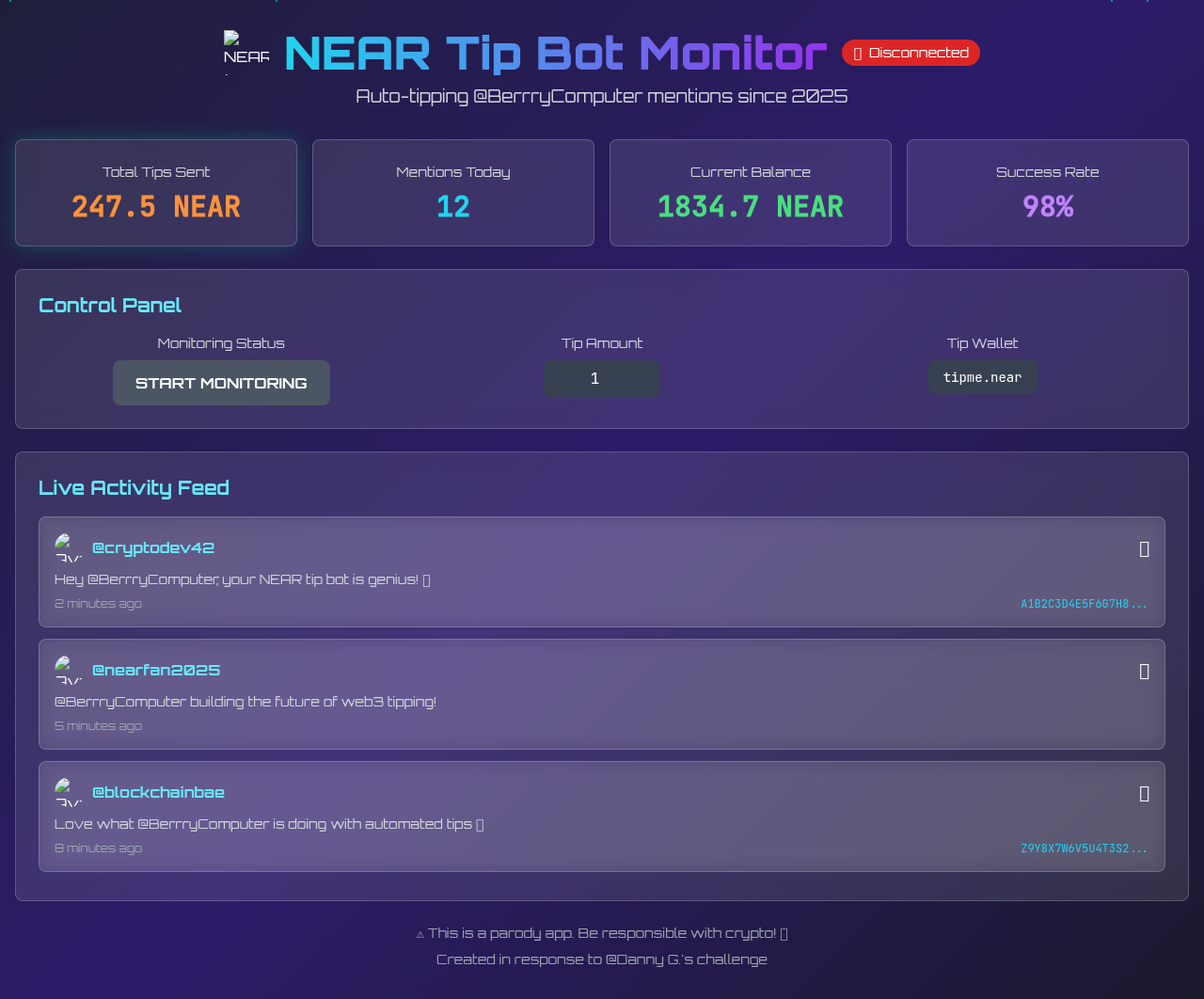Click the tip icon on @blockchainbae's post
The width and height of the screenshot is (1204, 999).
coord(1144,793)
